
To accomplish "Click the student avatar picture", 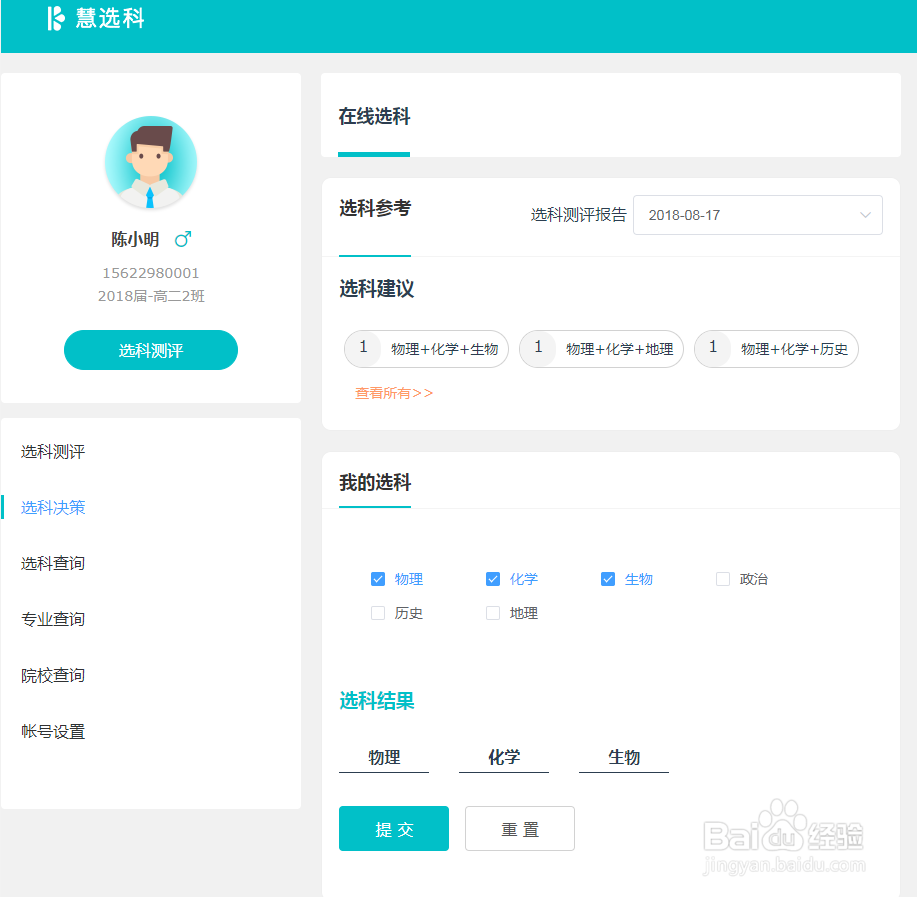I will pyautogui.click(x=150, y=162).
